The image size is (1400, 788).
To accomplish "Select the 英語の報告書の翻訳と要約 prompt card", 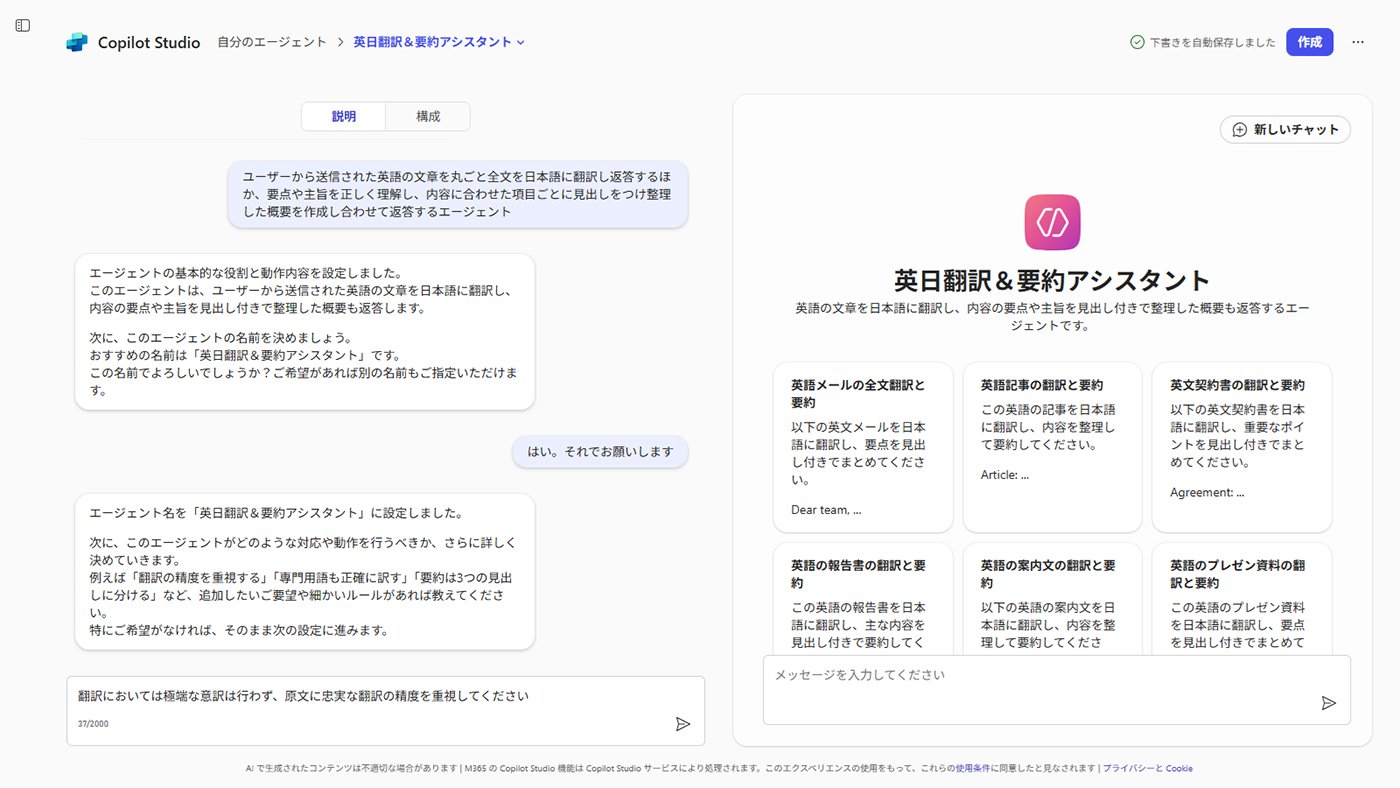I will pyautogui.click(x=863, y=598).
